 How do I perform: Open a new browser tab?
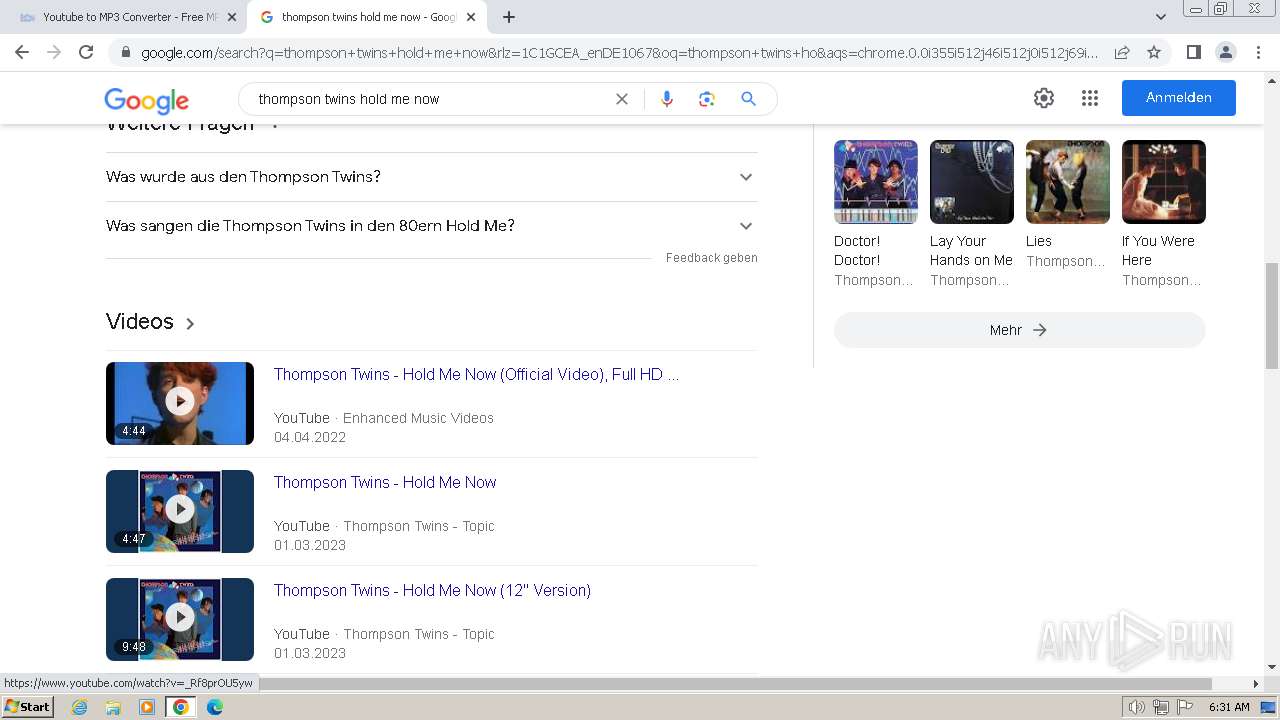pyautogui.click(x=509, y=17)
